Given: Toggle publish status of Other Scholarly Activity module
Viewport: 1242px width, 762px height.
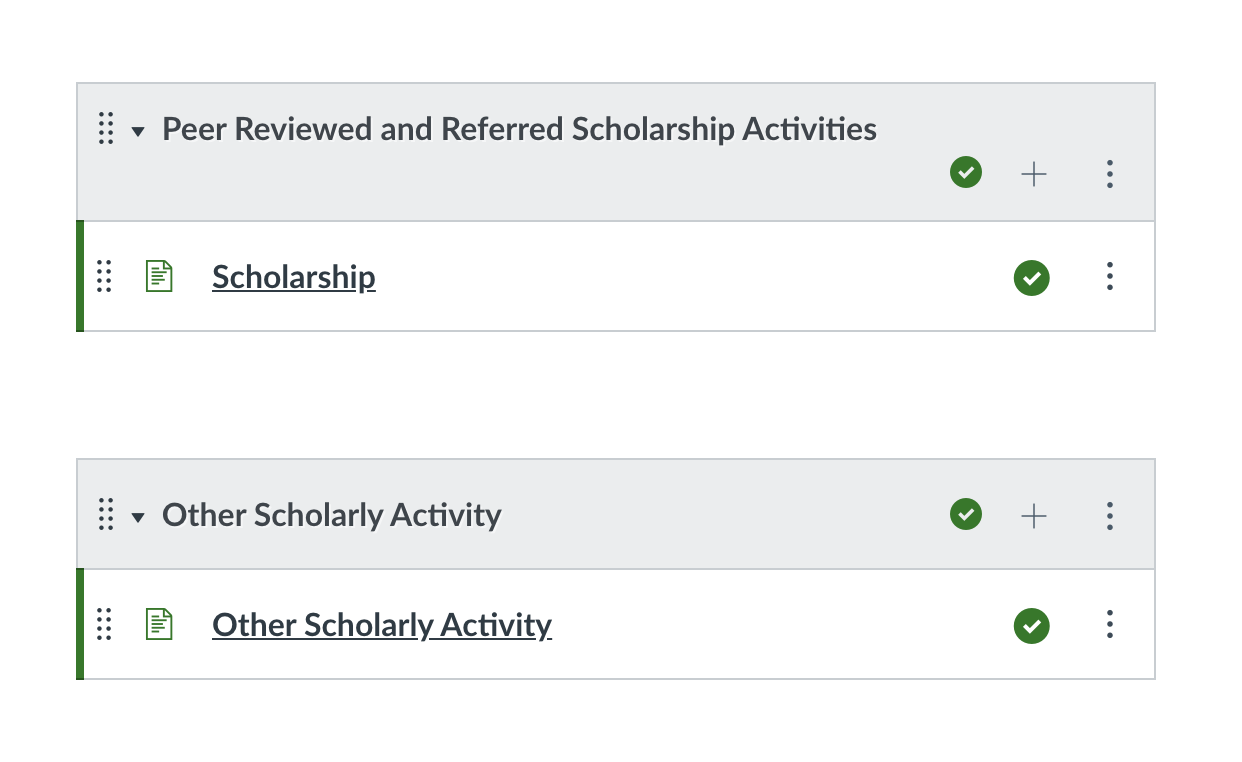Looking at the screenshot, I should (966, 514).
